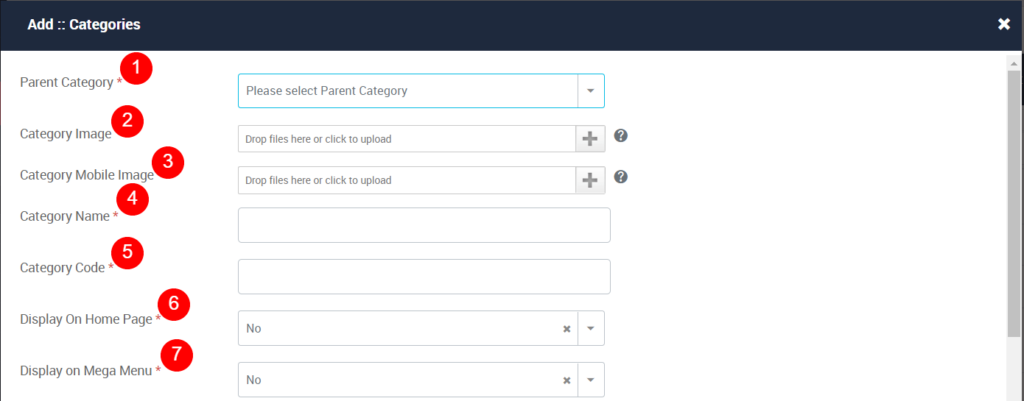Expand Display On Home Page dropdown arrow
The height and width of the screenshot is (401, 1024).
click(x=590, y=329)
